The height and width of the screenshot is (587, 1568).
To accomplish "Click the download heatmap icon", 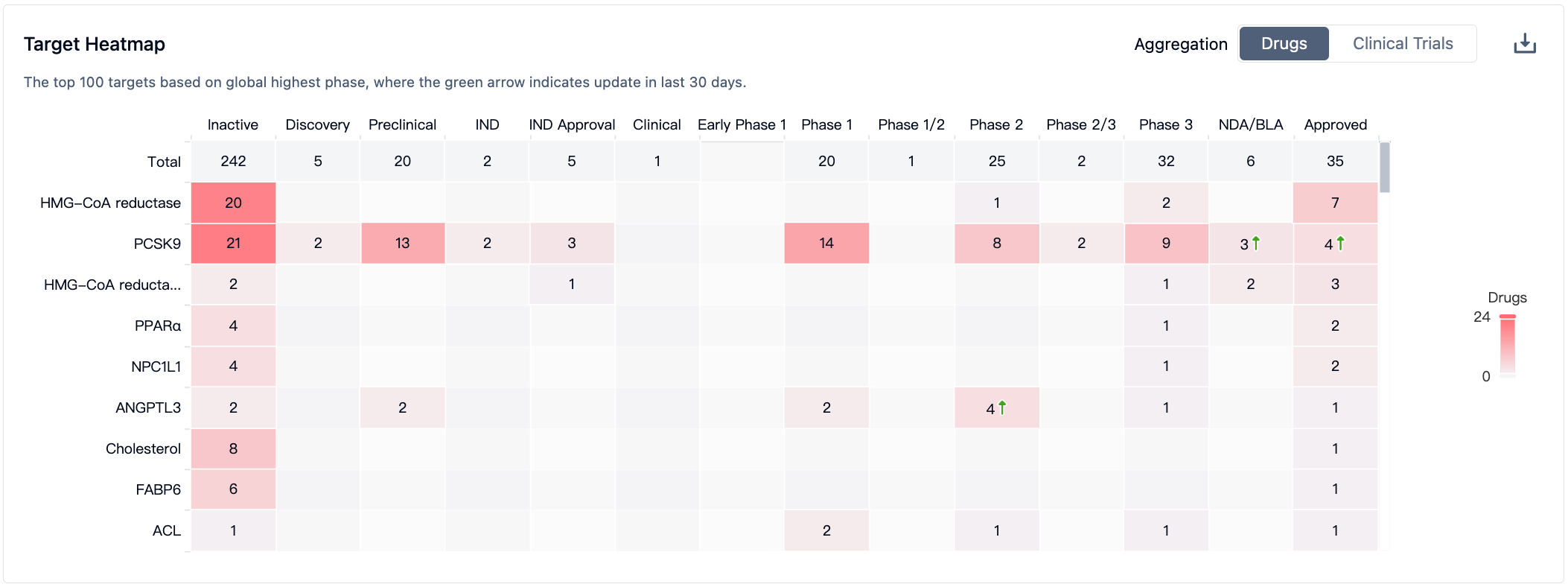I will point(1524,44).
